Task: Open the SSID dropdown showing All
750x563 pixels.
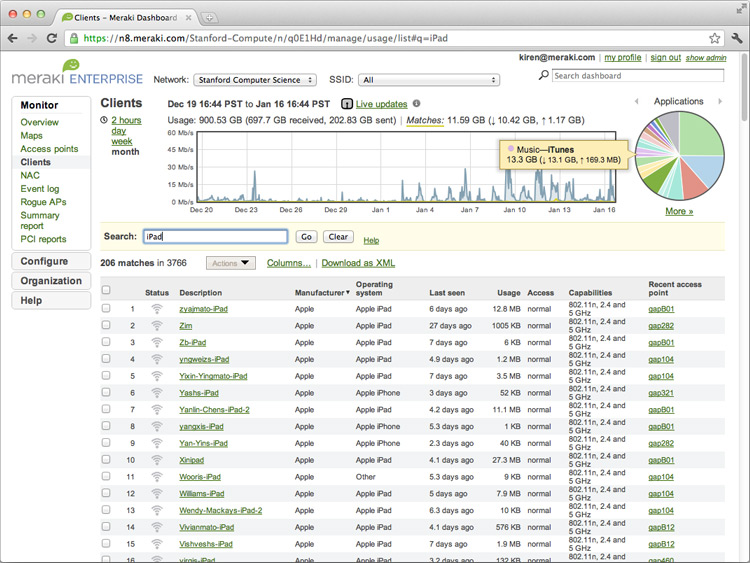Action: (429, 80)
